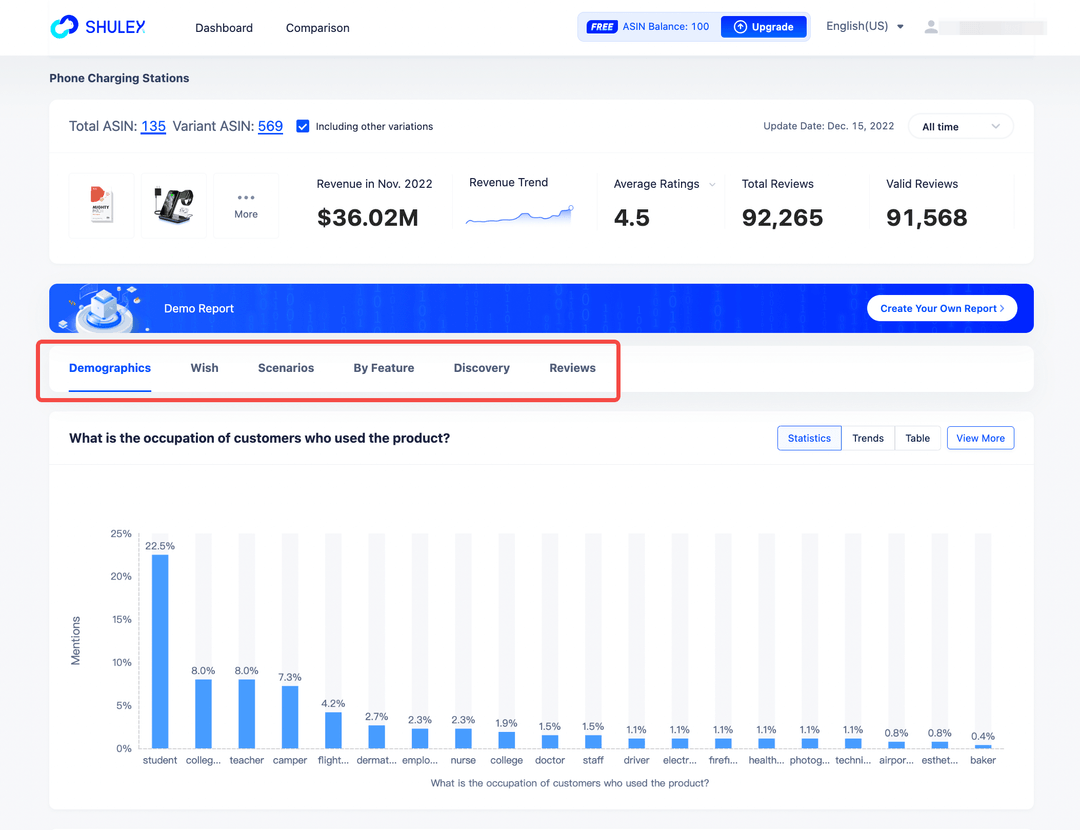Switch chart display to Table view
Image resolution: width=1080 pixels, height=830 pixels.
point(917,438)
